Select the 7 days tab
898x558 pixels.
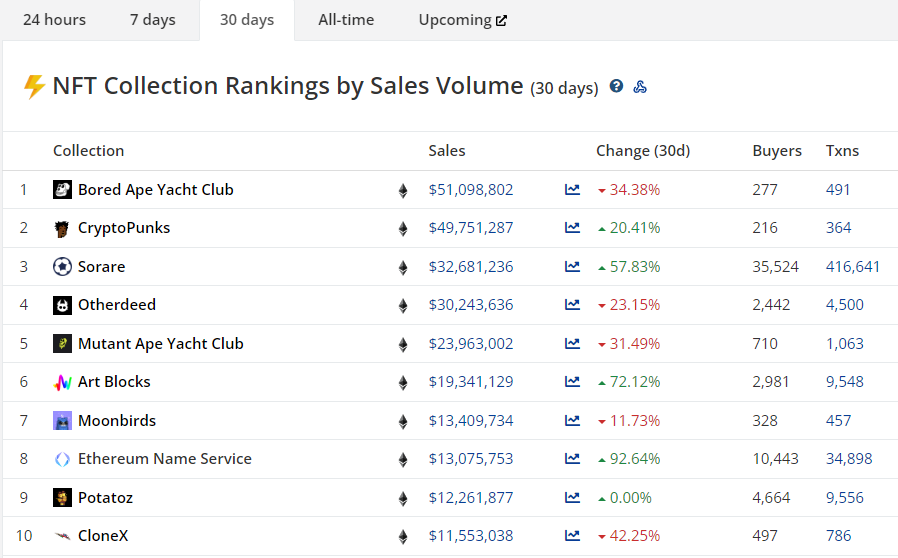(x=152, y=20)
